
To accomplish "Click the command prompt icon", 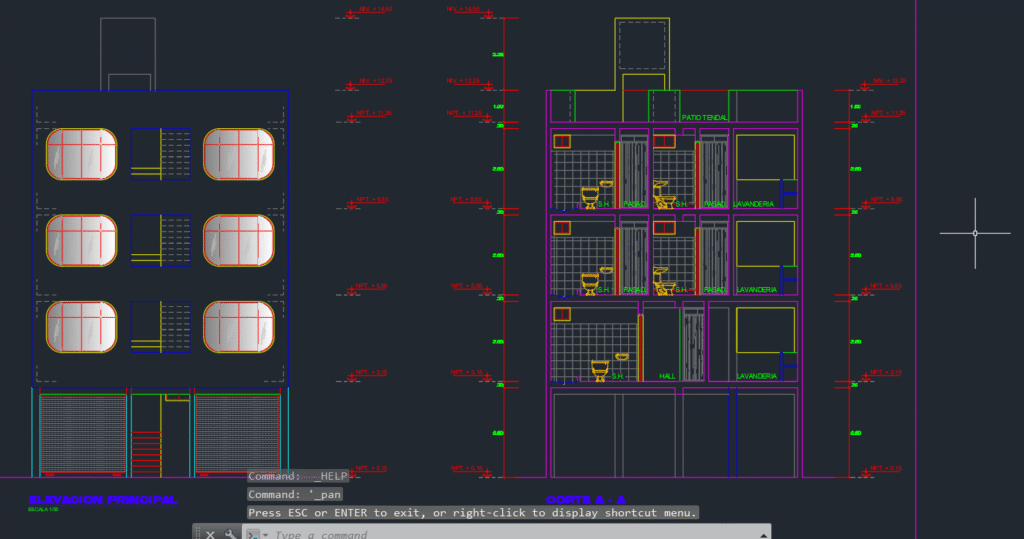I will pyautogui.click(x=253, y=534).
